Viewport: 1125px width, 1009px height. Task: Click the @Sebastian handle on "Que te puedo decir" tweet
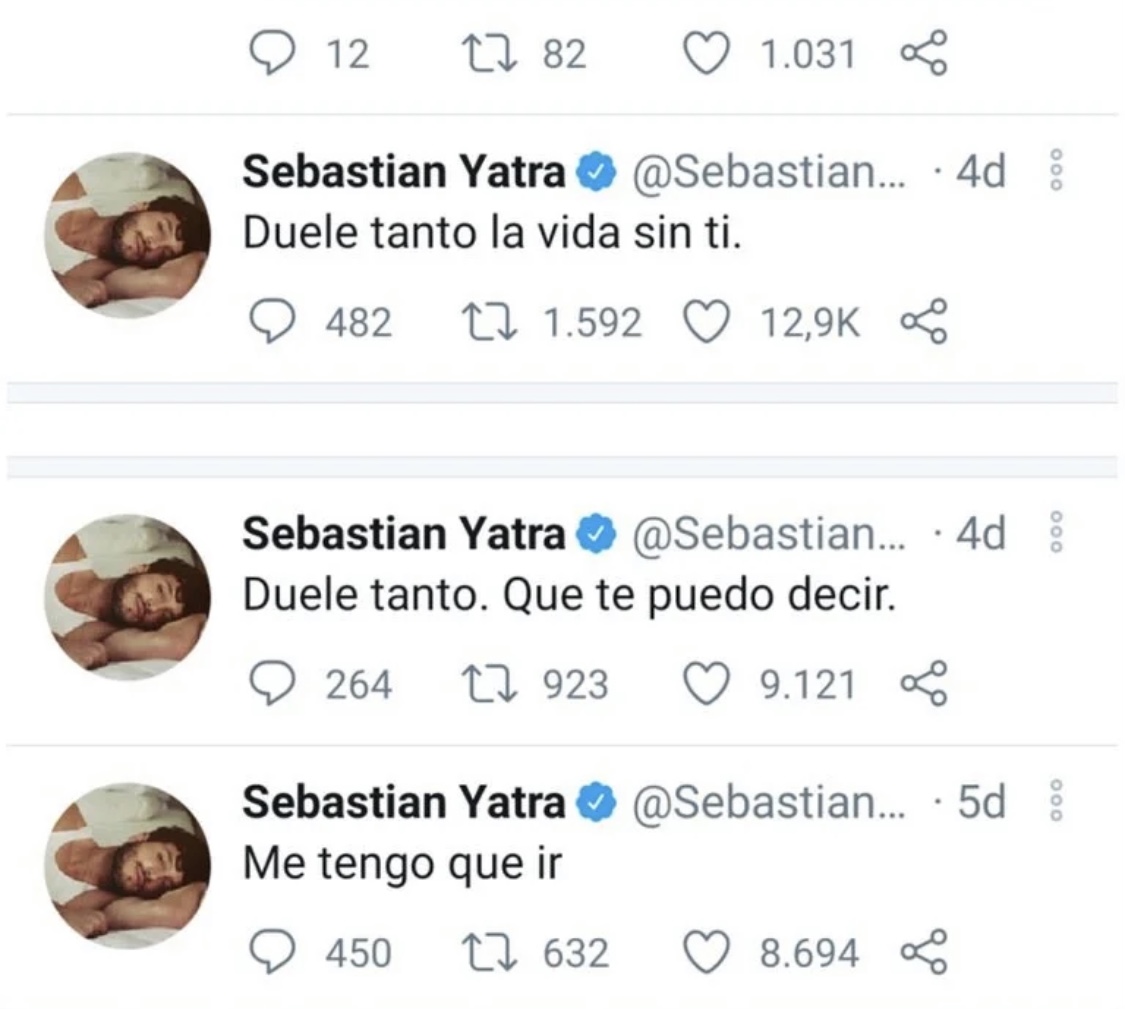(x=766, y=535)
